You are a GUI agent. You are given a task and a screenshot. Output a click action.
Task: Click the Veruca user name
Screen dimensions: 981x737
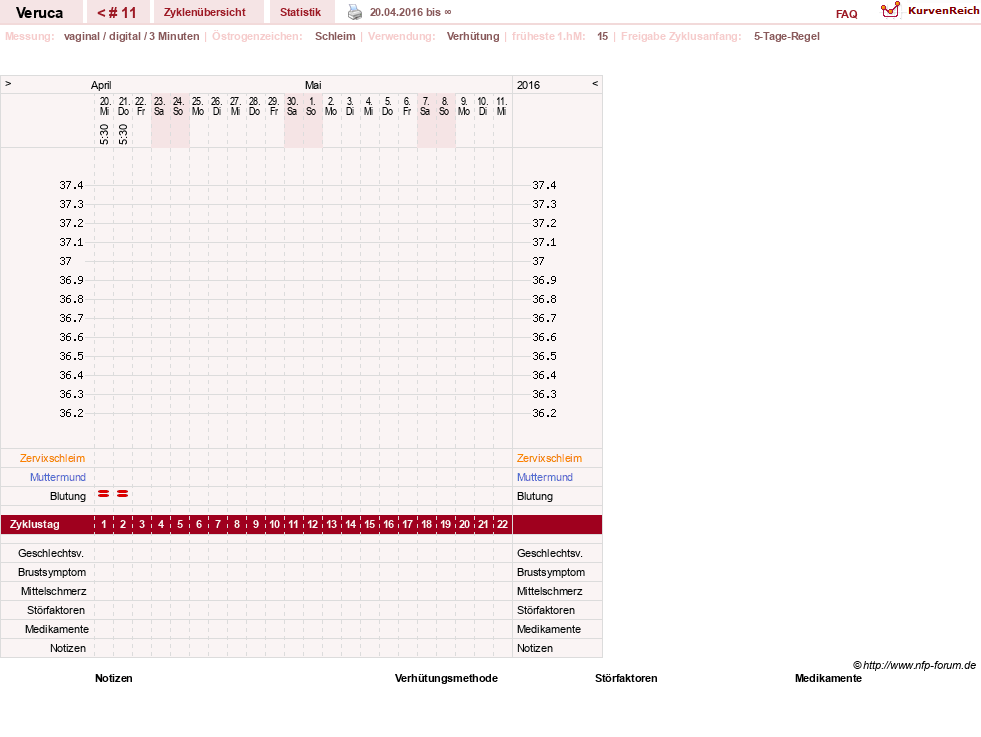(39, 13)
